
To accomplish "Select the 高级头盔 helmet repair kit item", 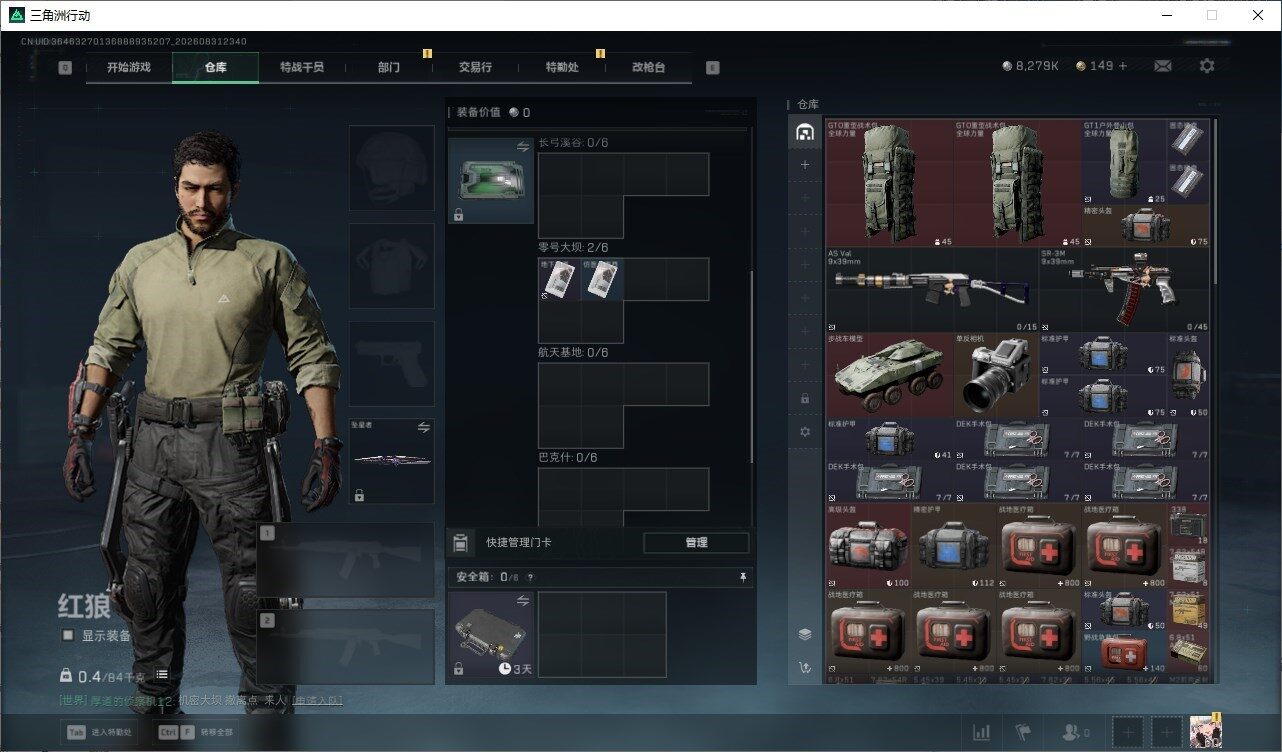I will (x=869, y=545).
